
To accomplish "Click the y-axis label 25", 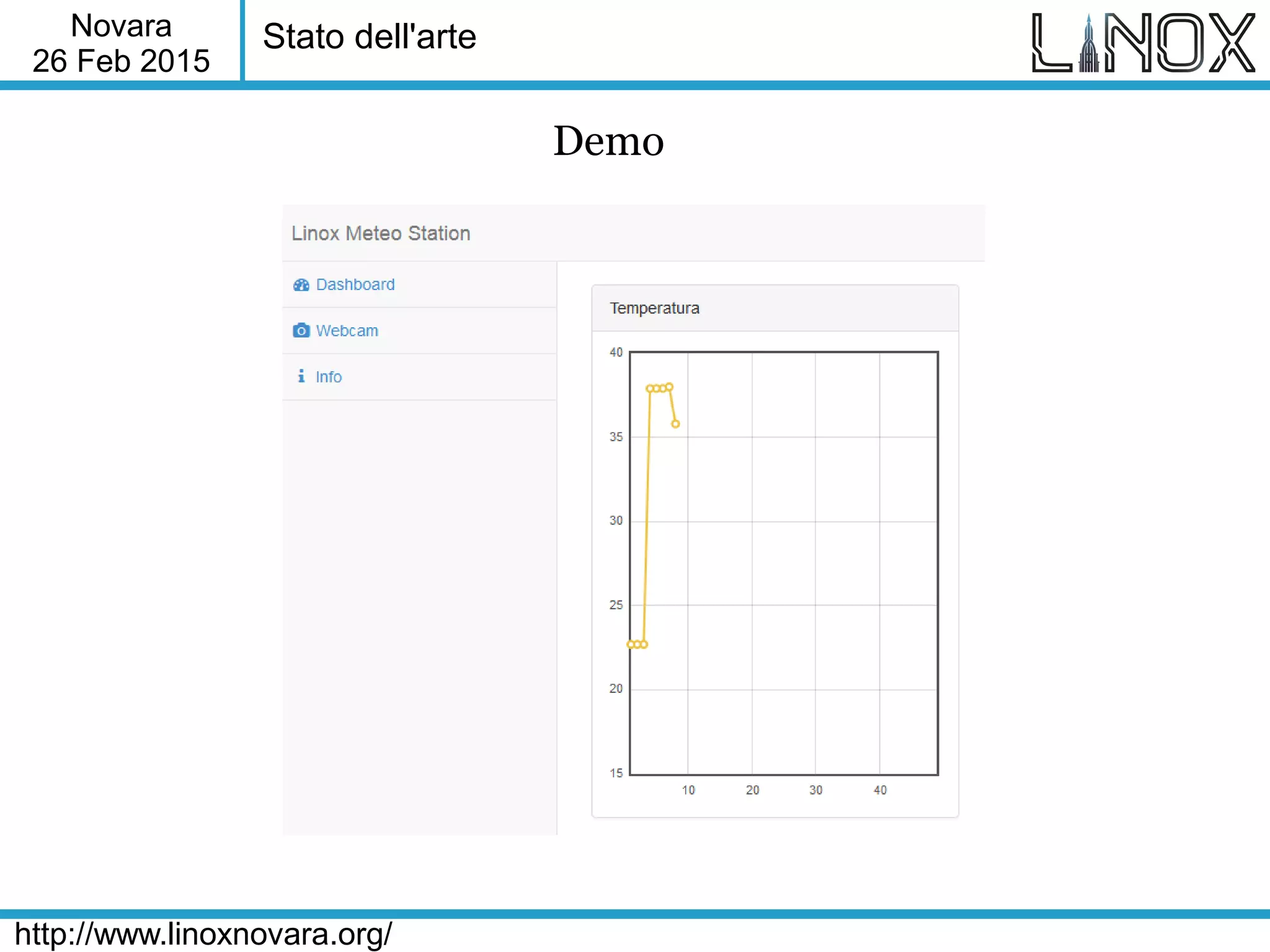I will click(x=616, y=605).
